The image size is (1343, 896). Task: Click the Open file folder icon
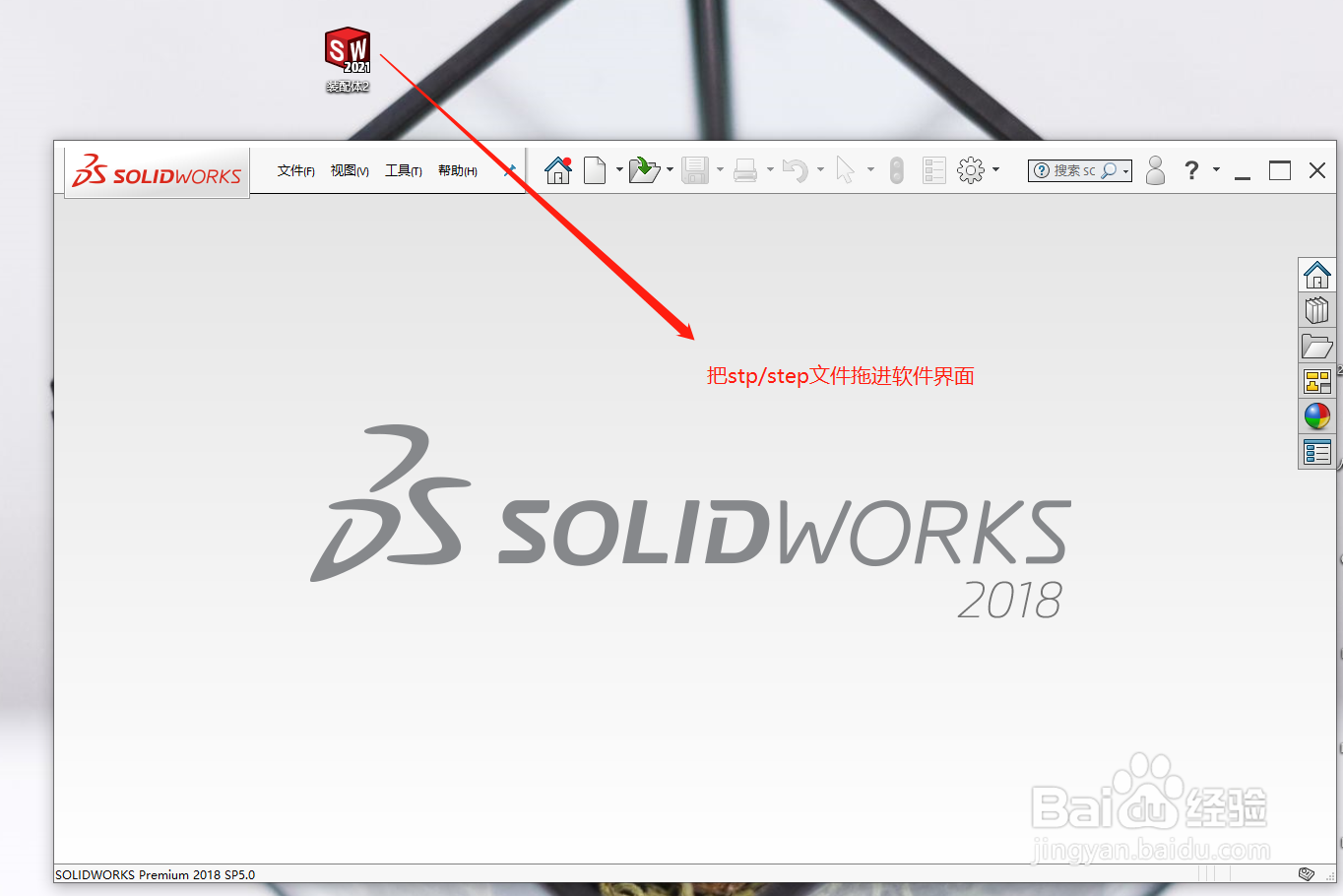pos(644,170)
